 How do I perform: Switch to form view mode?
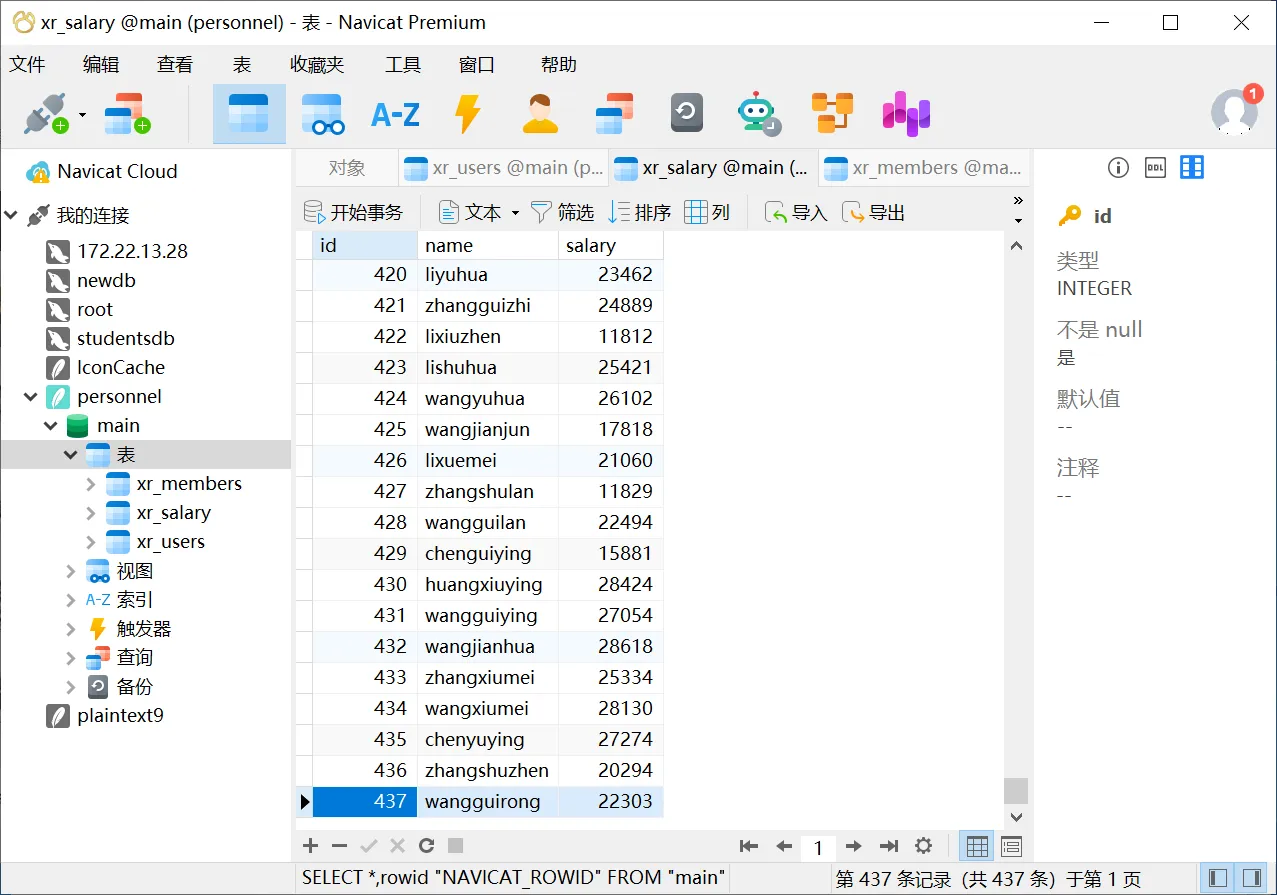pos(1011,846)
